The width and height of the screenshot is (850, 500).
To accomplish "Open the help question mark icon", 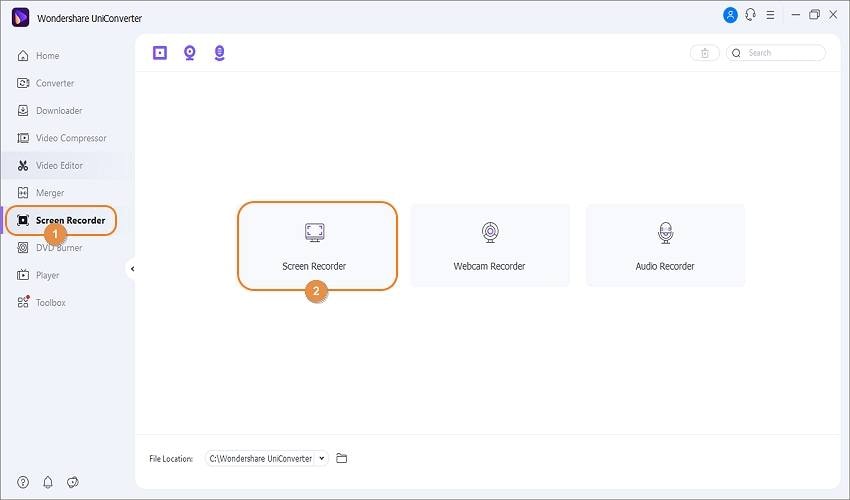I will [x=23, y=482].
